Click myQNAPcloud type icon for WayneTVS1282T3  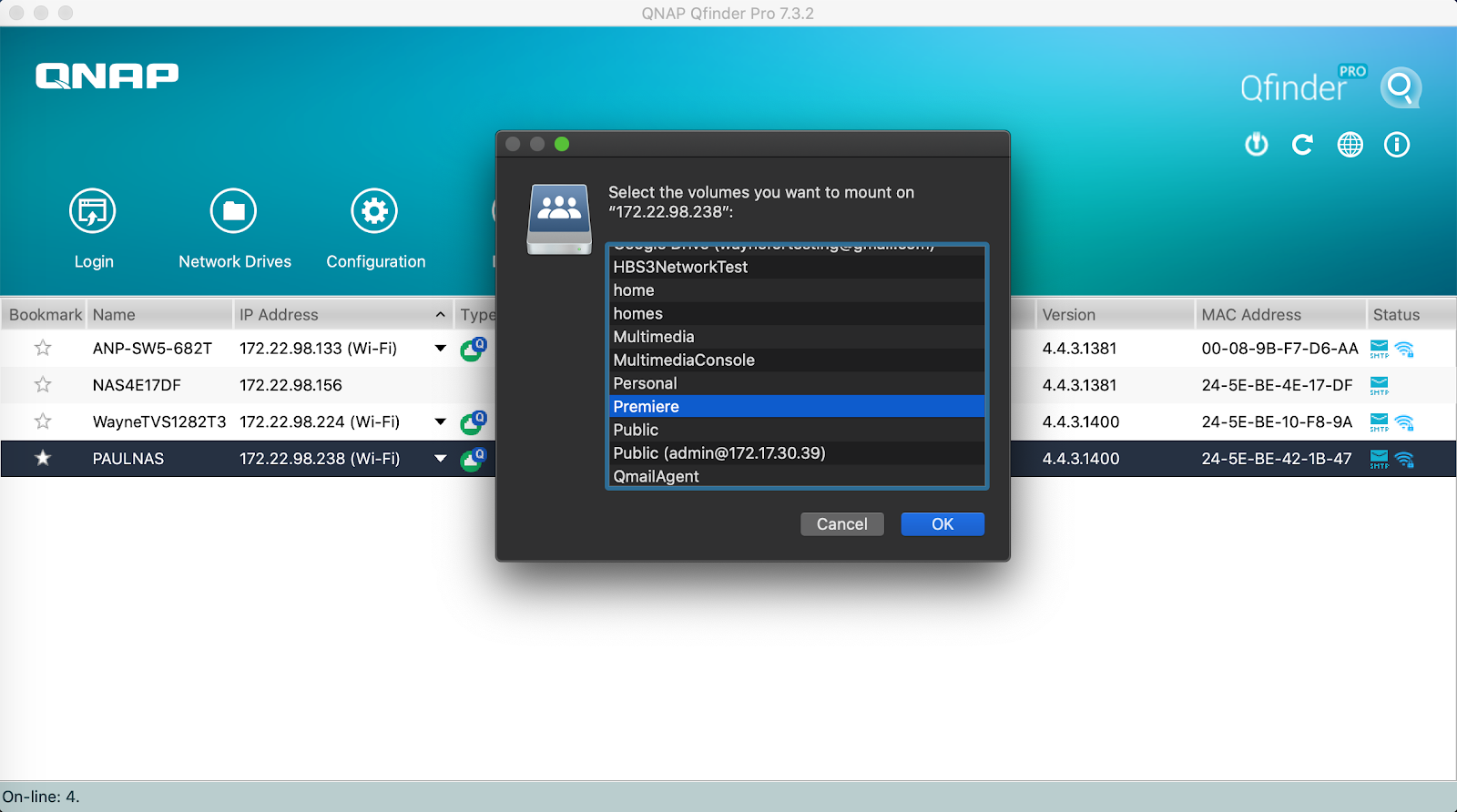474,422
